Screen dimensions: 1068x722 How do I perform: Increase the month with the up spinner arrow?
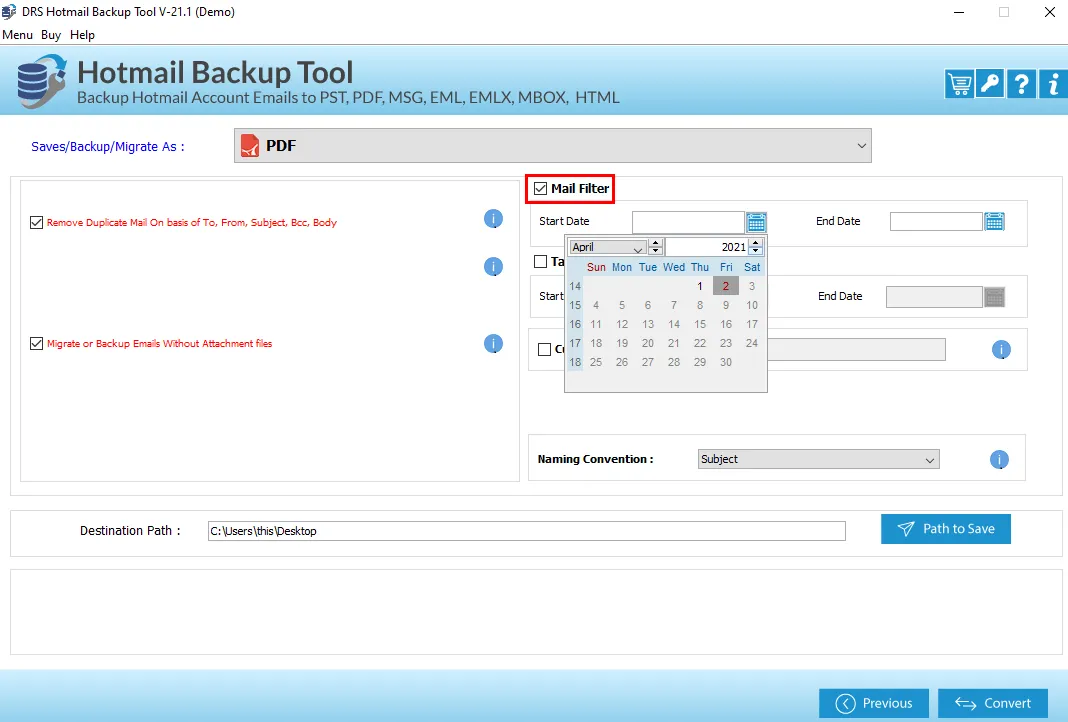tap(655, 243)
